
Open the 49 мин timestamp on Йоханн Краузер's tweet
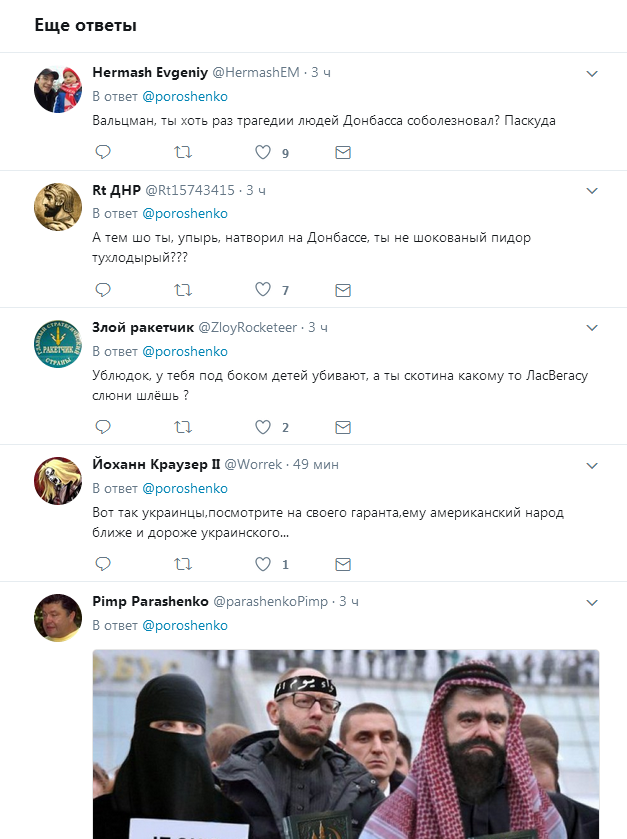315,465
